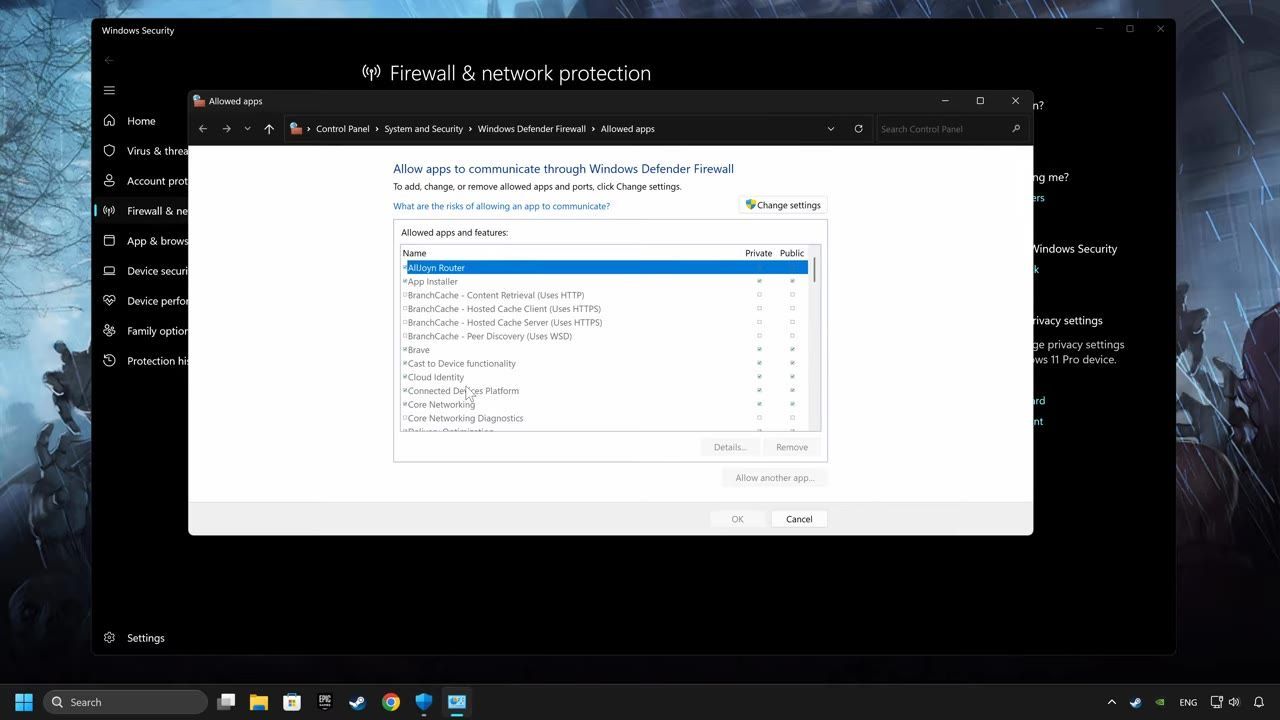Check the box left of Core Networking Diagnostics
The height and width of the screenshot is (720, 1280).
tap(405, 418)
